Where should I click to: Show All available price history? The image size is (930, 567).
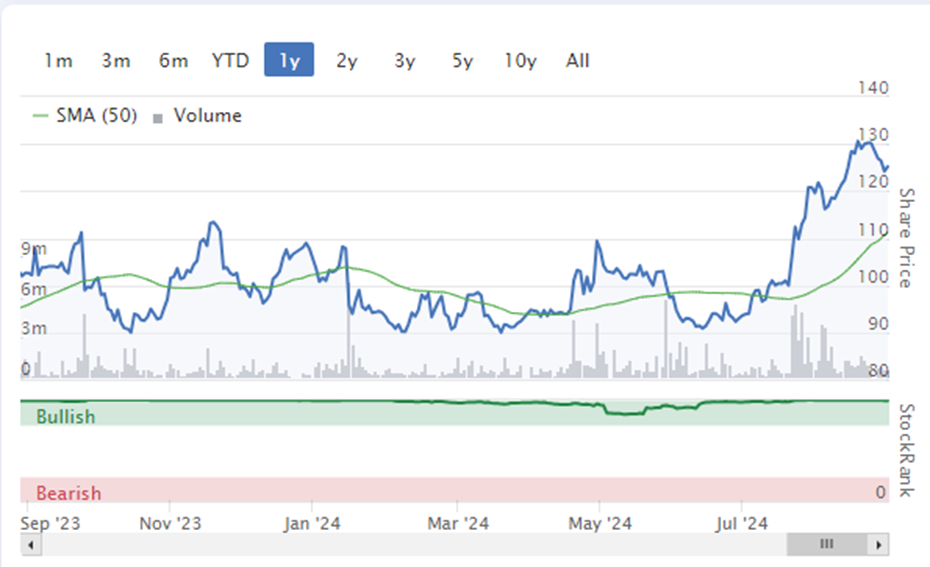tap(578, 60)
